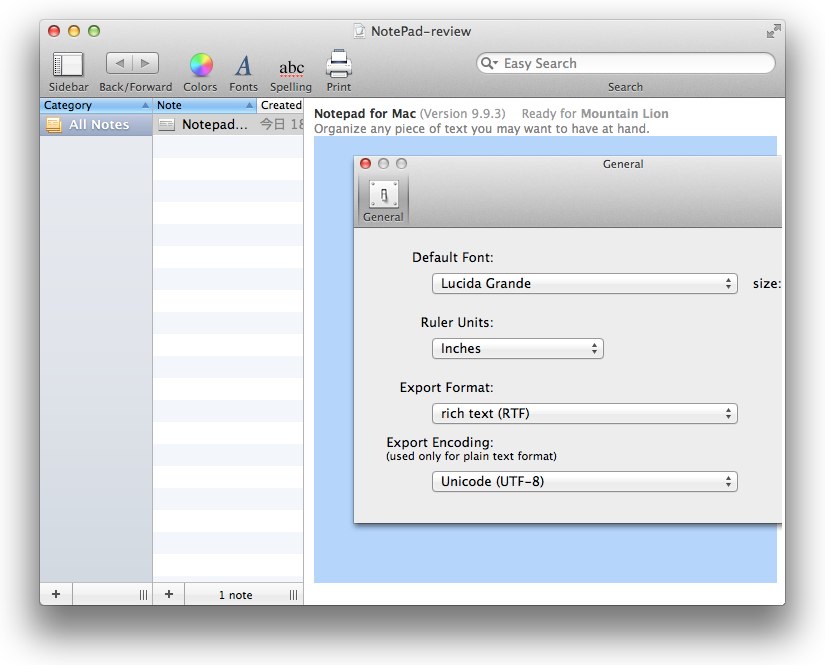
Task: Click the NotePad-review document title icon
Action: pos(359,31)
